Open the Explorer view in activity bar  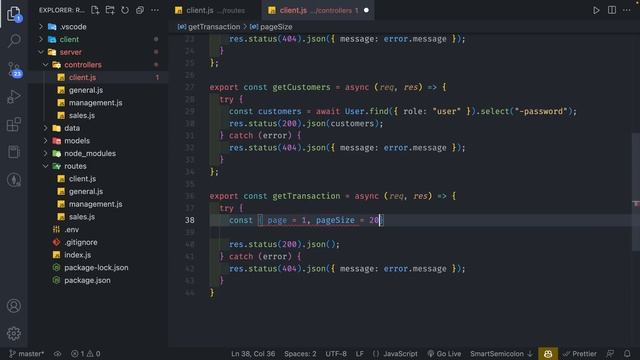(14, 14)
